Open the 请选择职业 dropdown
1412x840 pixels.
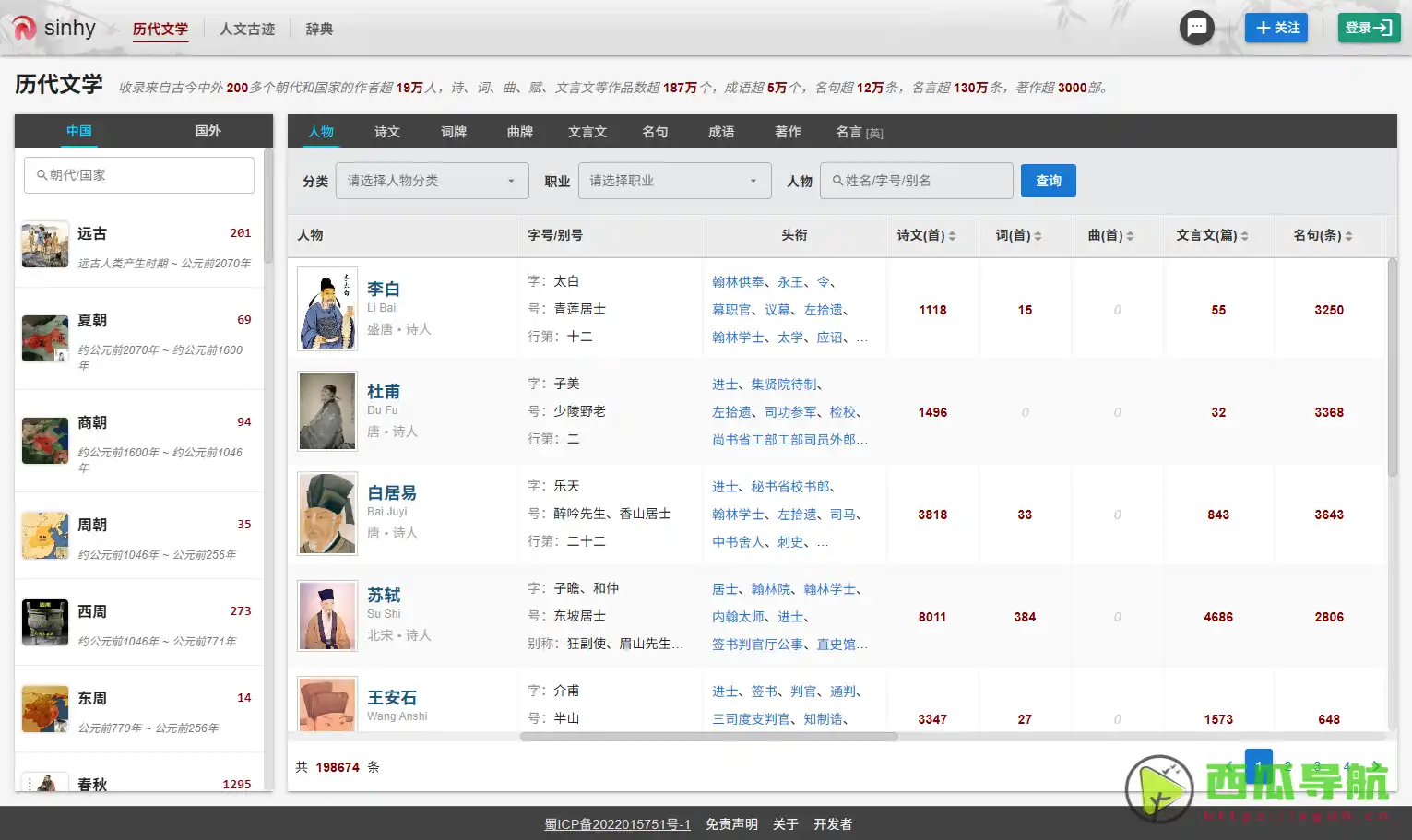pos(674,181)
